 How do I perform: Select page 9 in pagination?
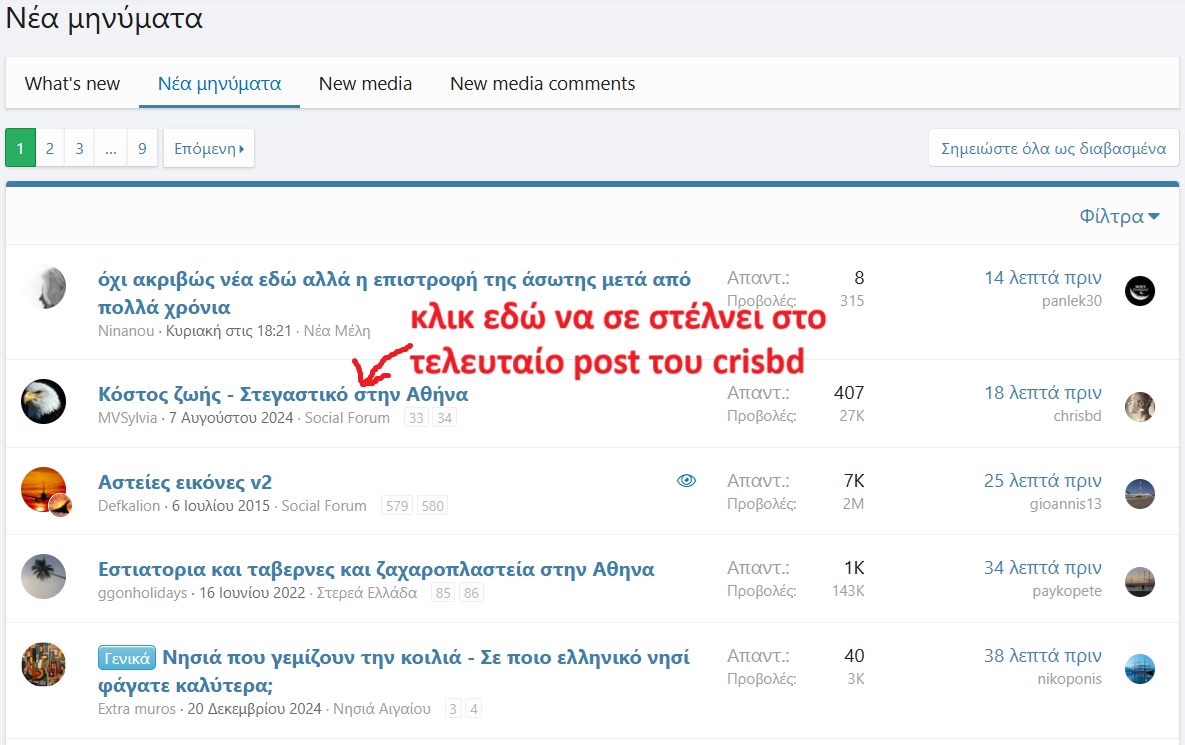[142, 149]
